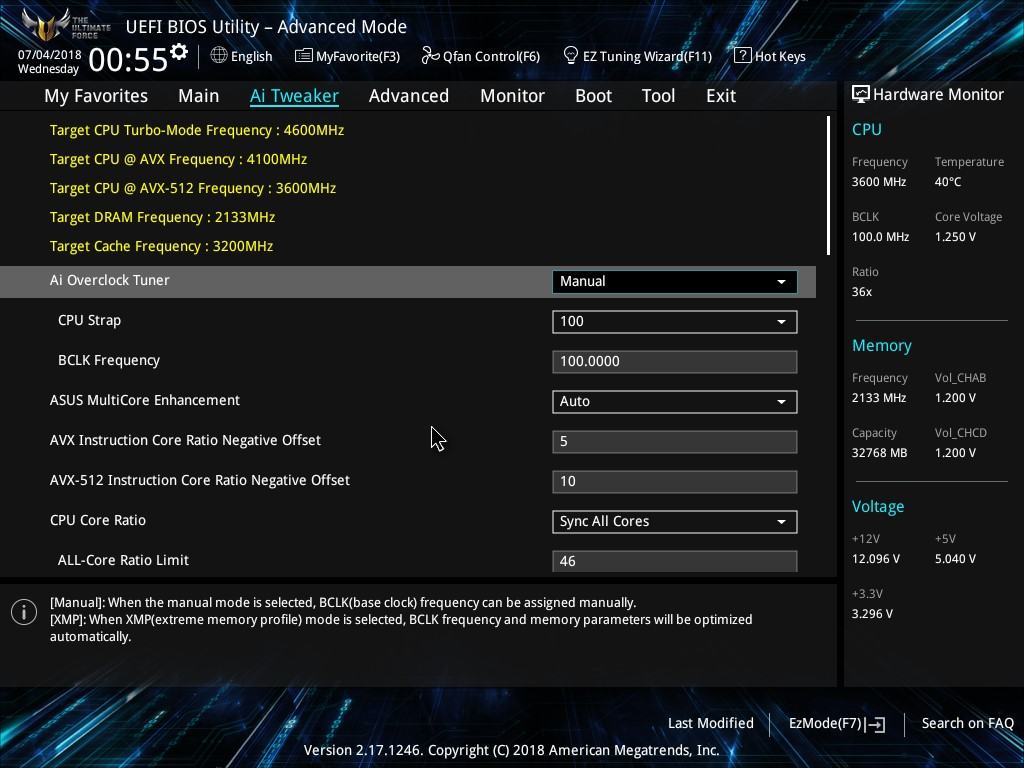Click Target Cache Frequency : 3200MHz text
1024x768 pixels.
click(x=161, y=246)
